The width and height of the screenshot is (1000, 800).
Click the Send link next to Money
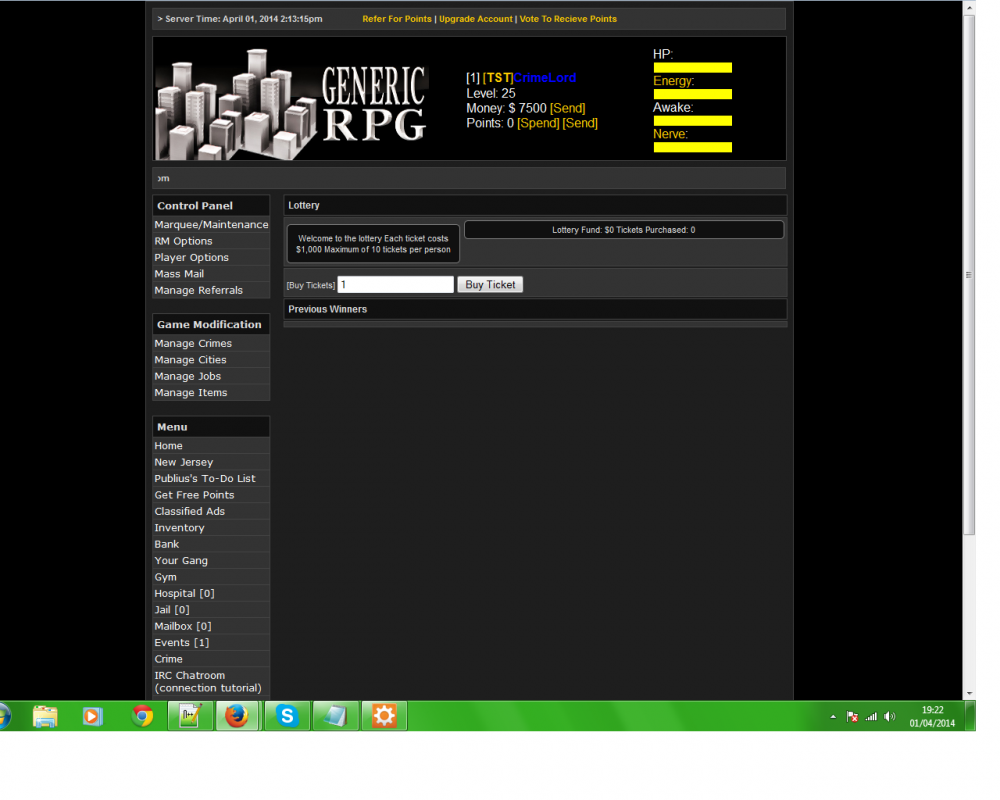tap(568, 108)
